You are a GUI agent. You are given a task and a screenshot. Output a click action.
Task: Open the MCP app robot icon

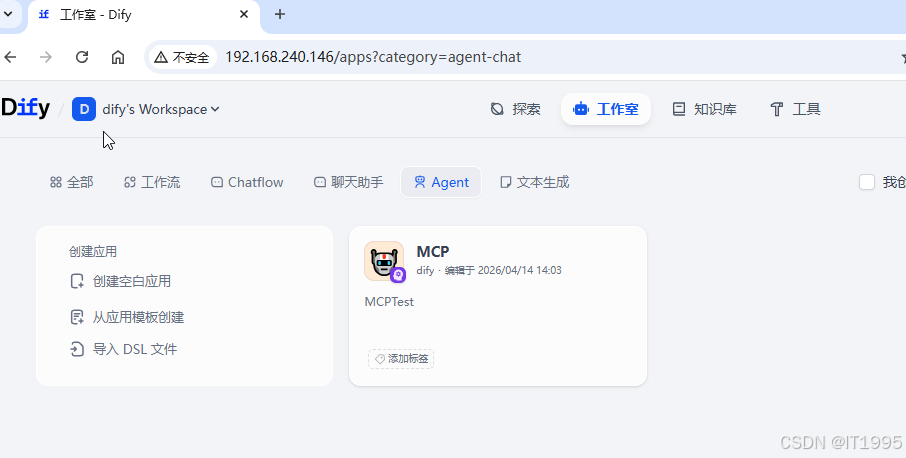tap(384, 261)
